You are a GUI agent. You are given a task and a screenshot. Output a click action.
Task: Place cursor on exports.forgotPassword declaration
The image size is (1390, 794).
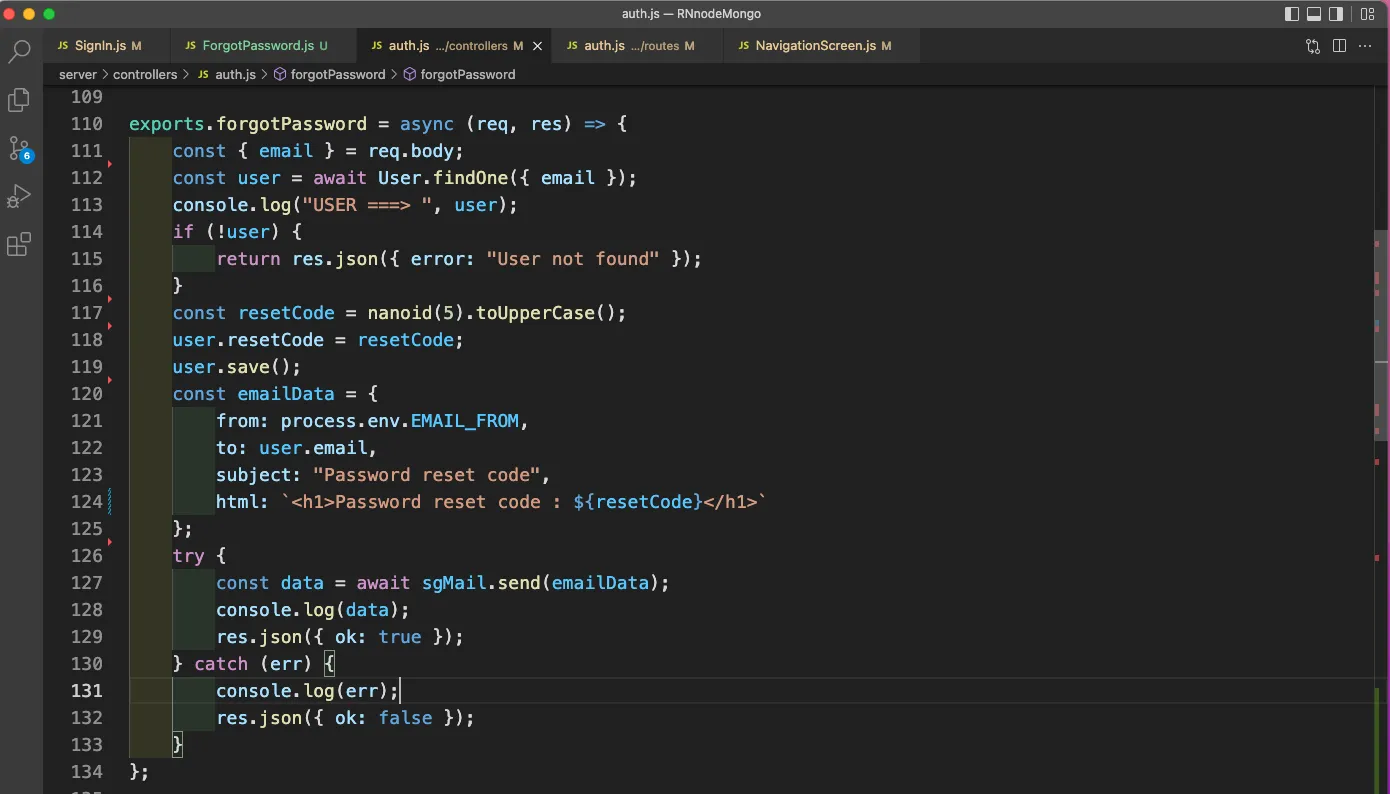[248, 124]
